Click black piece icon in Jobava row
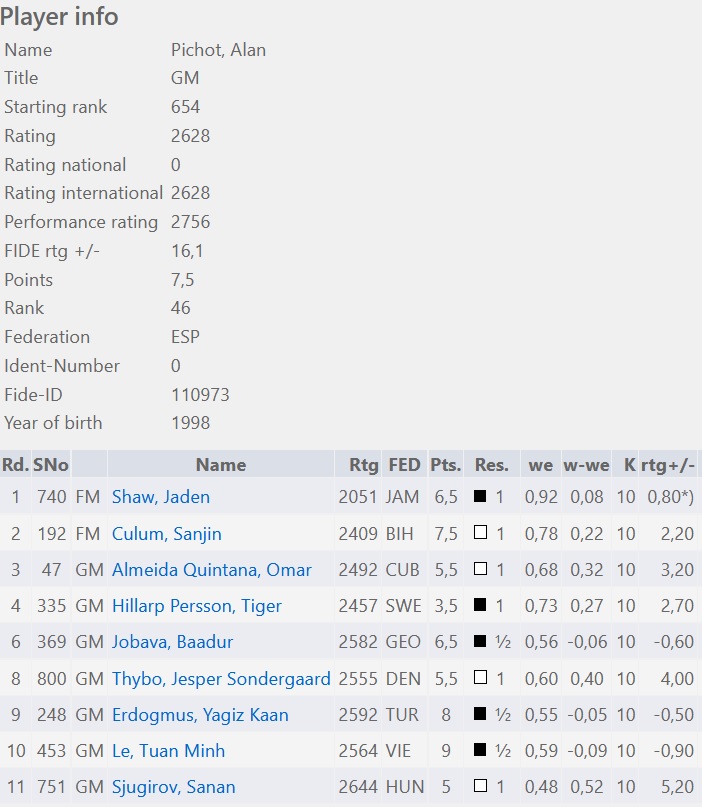 (480, 641)
